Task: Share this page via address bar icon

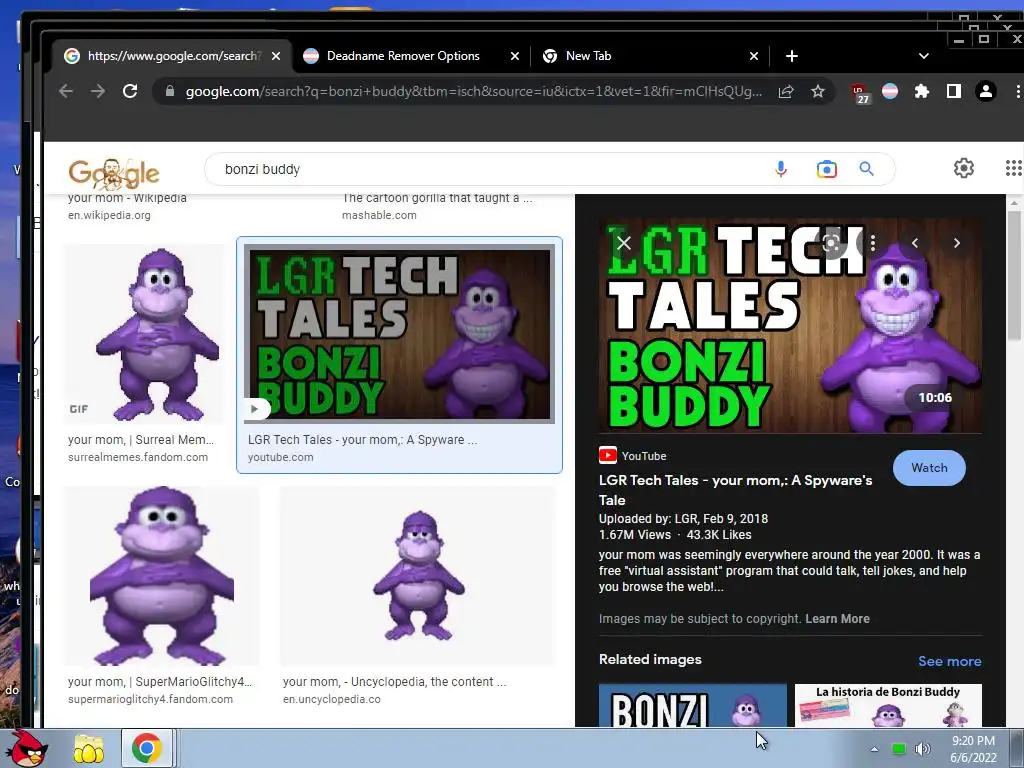Action: 786,91
